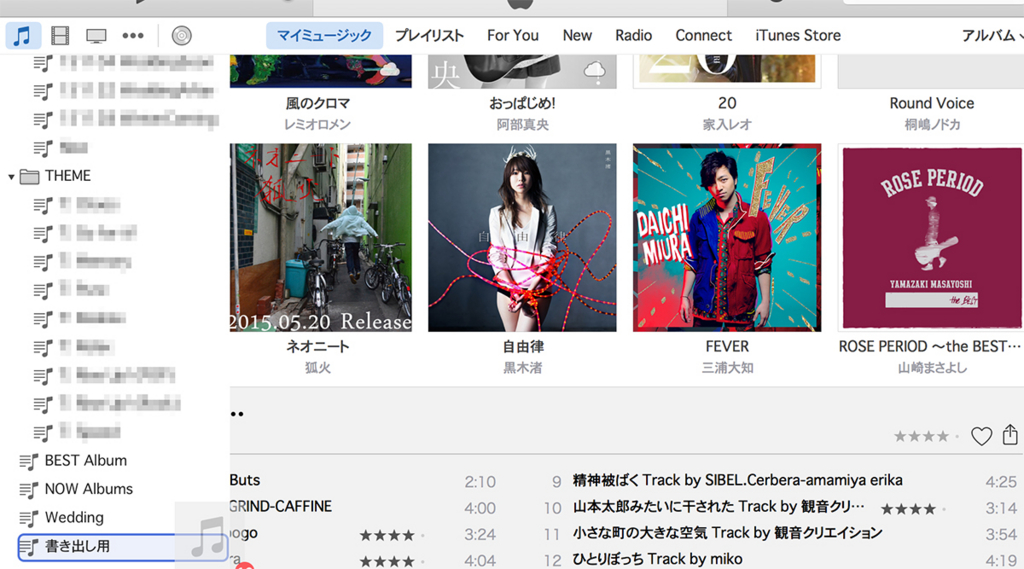
Task: Select the ROSE PERIOD album cover
Action: pos(932,238)
